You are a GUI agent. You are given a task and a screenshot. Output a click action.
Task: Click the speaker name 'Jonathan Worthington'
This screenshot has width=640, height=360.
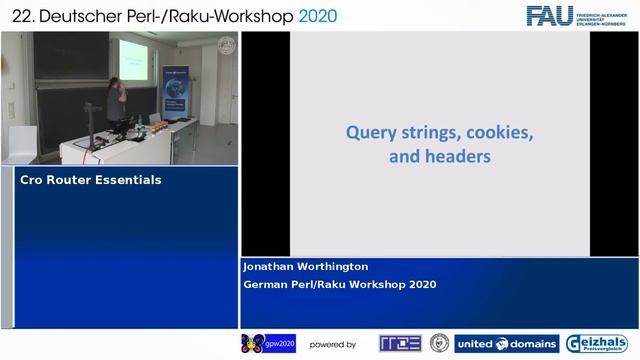click(306, 267)
